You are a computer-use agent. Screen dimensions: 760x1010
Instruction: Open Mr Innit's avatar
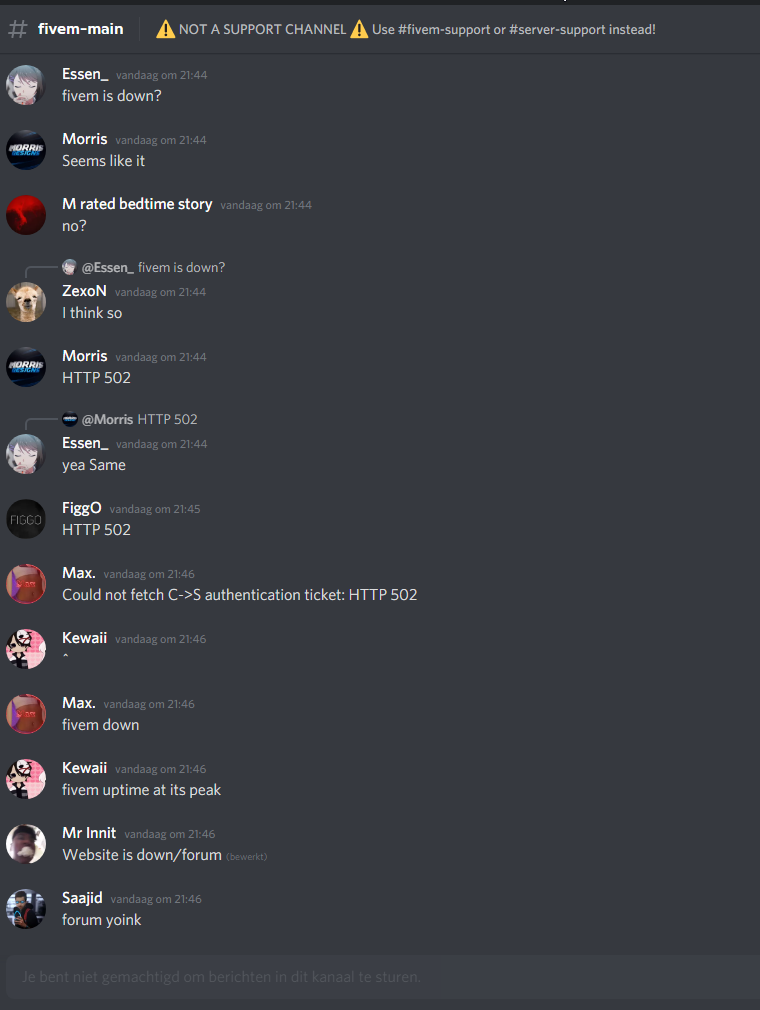coord(26,844)
